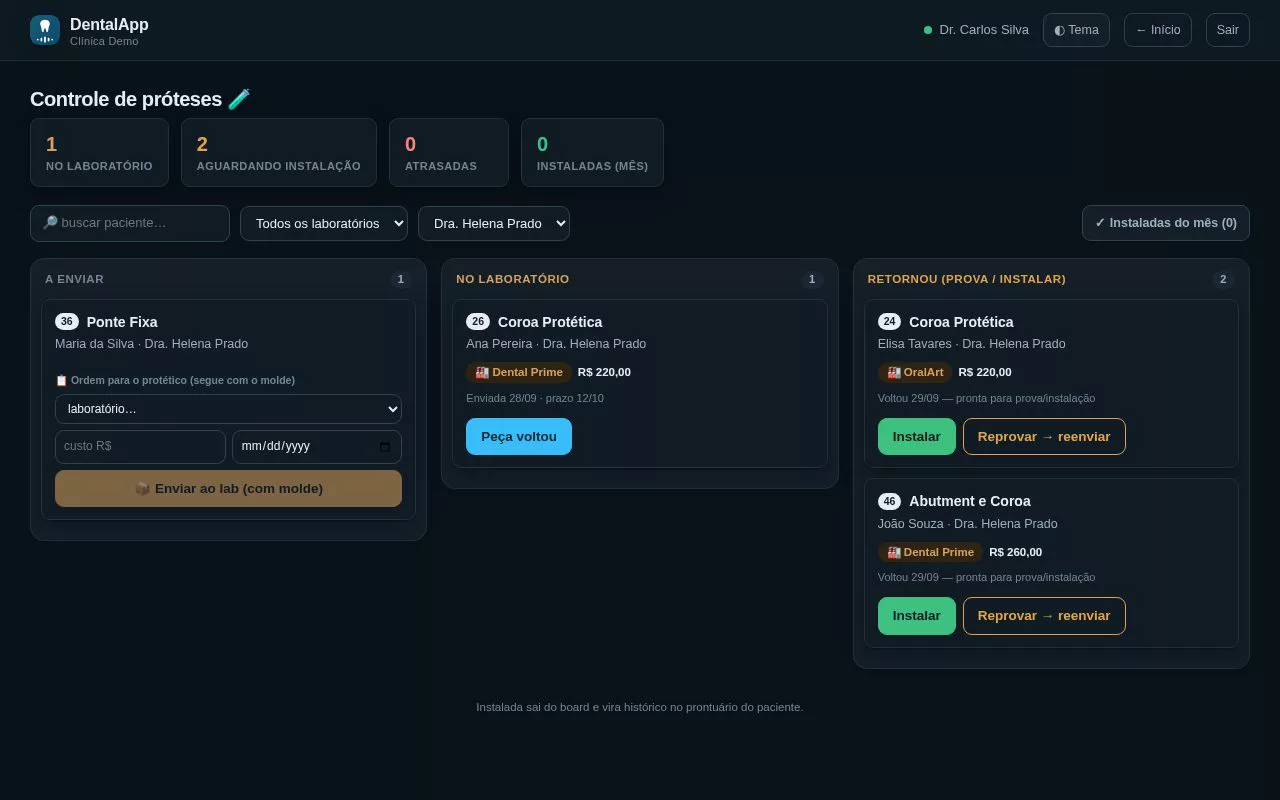Image resolution: width=1280 pixels, height=800 pixels.
Task: Log out with the Sair button
Action: click(1228, 30)
